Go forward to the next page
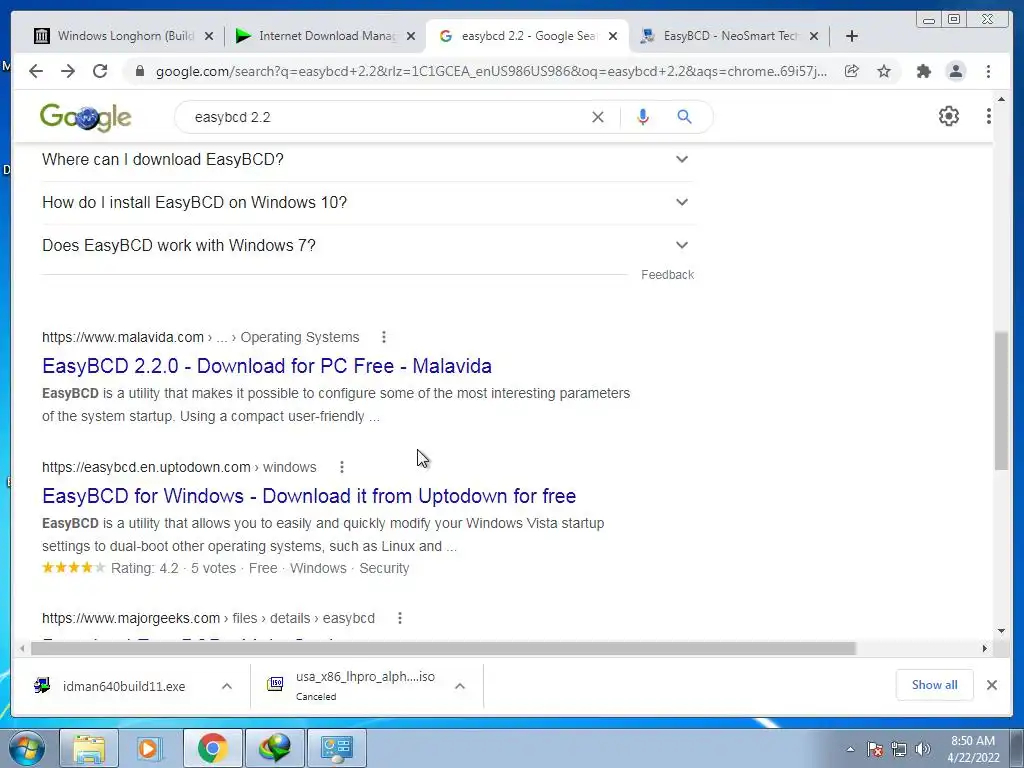The width and height of the screenshot is (1024, 768). click(68, 71)
